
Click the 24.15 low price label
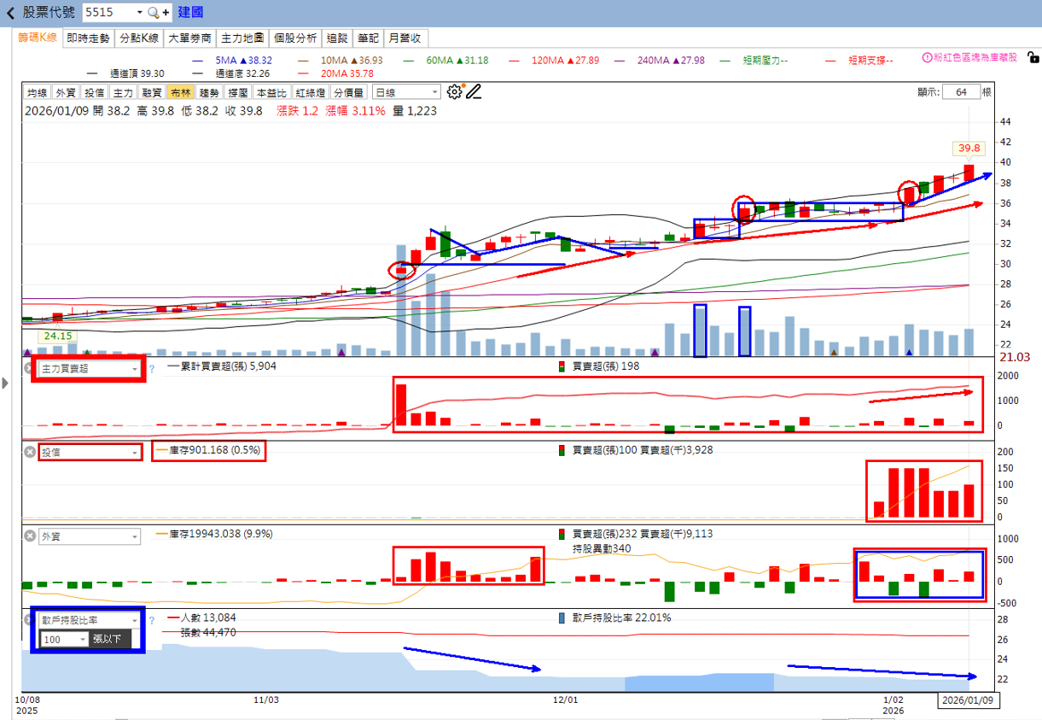[58, 336]
